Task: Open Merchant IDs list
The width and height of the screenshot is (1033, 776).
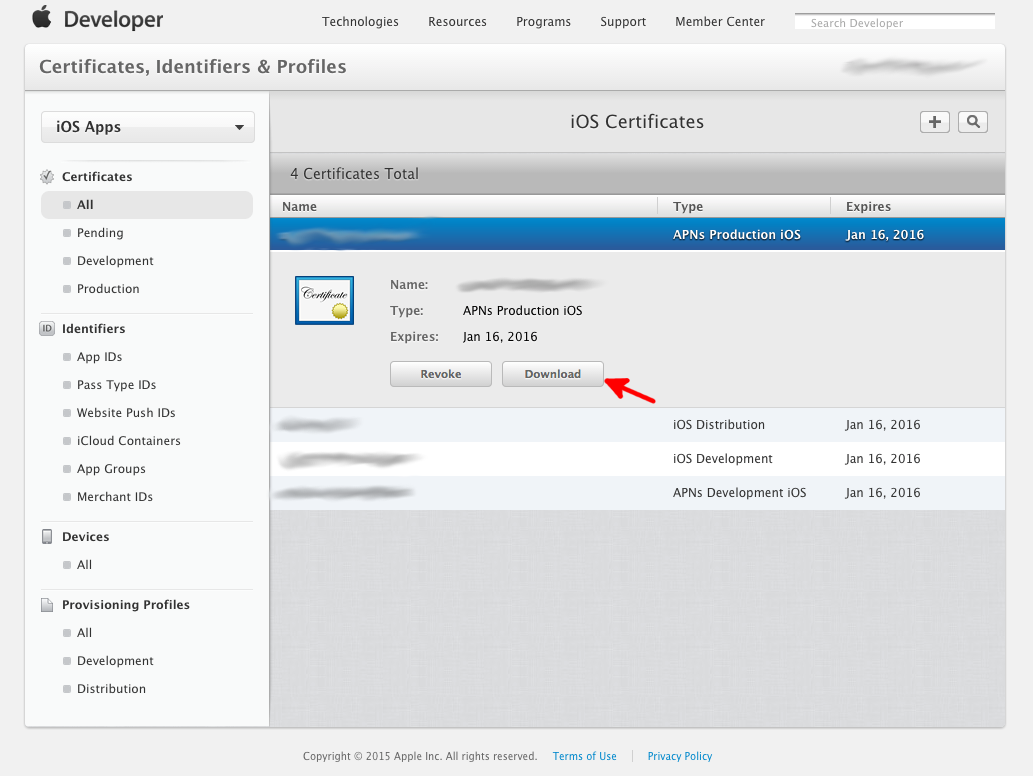Action: point(115,497)
